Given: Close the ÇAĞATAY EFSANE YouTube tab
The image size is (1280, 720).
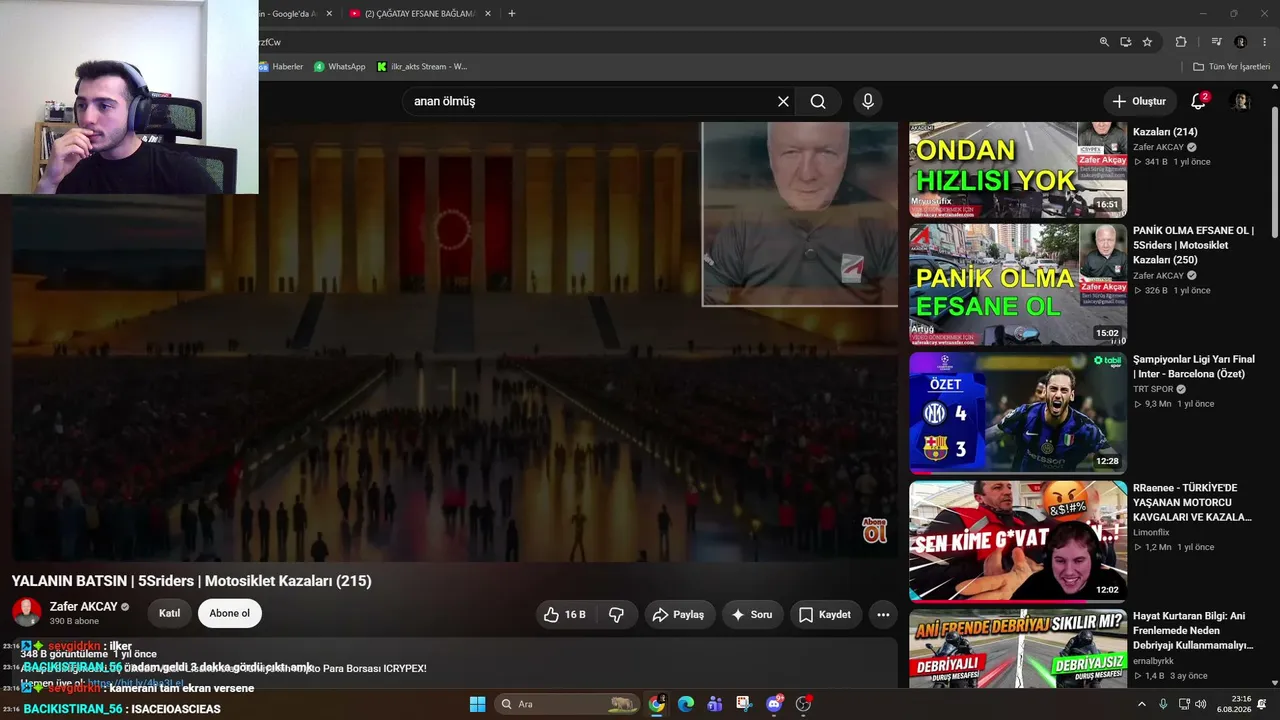Looking at the screenshot, I should pos(486,14).
